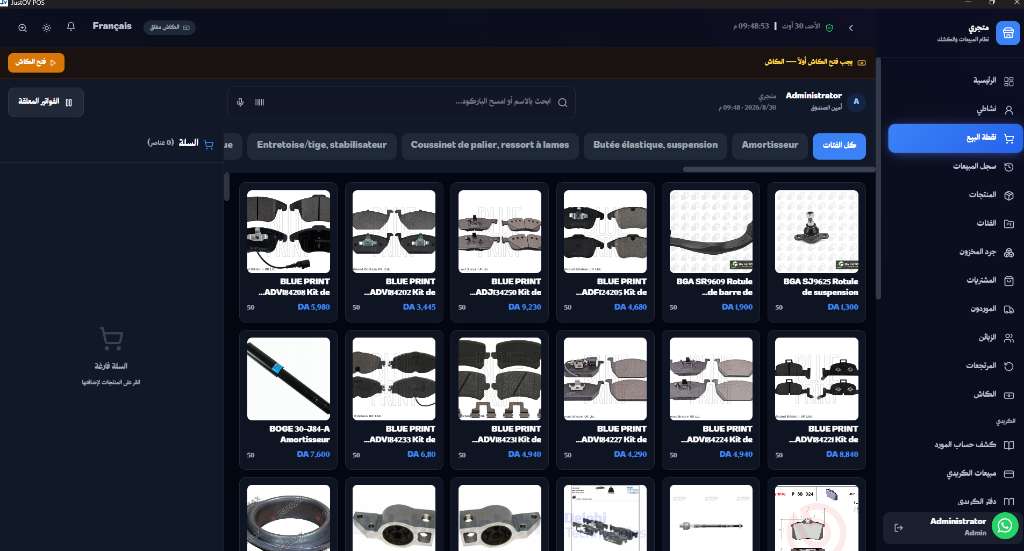Image resolution: width=1024 pixels, height=551 pixels.
Task: Add BGA SR9609 Rotule de barre product
Action: [711, 252]
